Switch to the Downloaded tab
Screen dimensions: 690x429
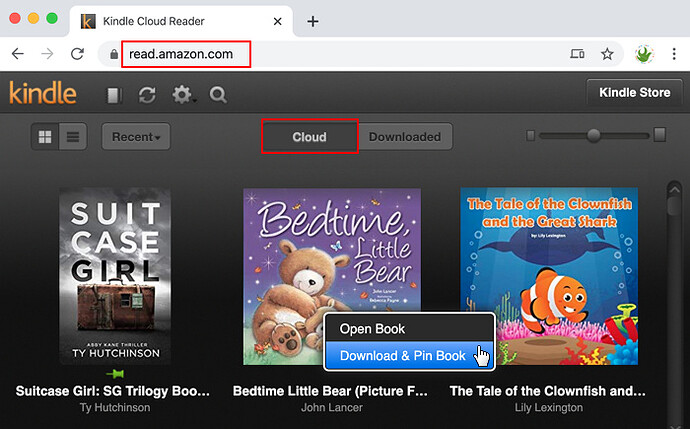(x=404, y=136)
